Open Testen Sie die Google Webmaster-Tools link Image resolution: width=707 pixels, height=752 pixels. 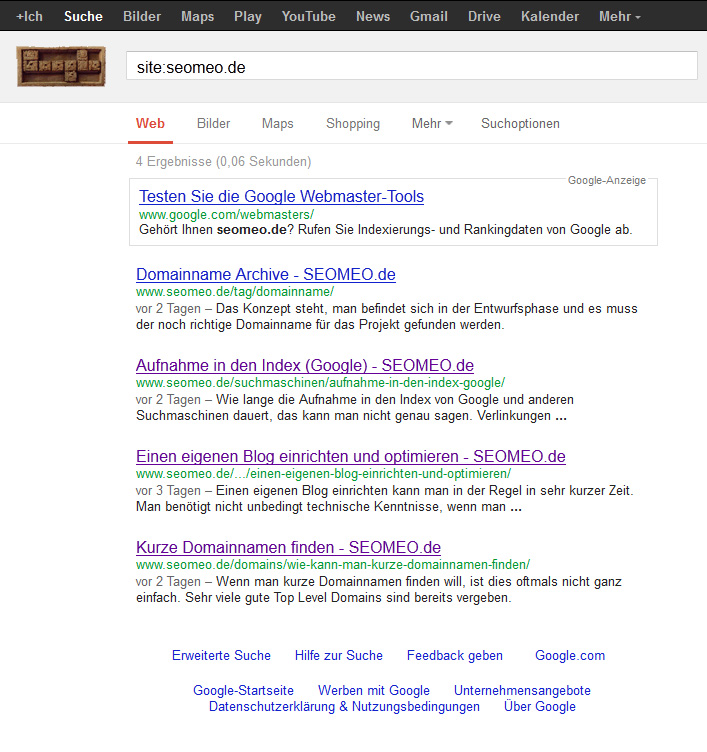282,197
